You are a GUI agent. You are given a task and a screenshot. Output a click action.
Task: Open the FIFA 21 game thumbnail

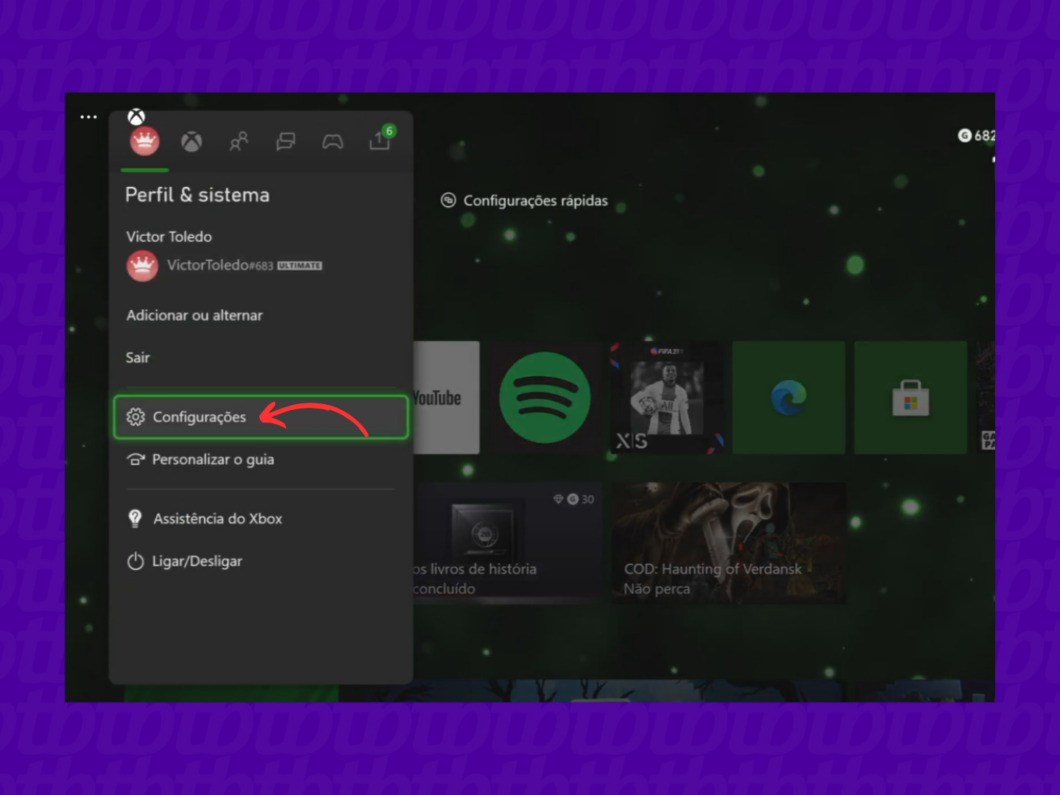coord(667,396)
